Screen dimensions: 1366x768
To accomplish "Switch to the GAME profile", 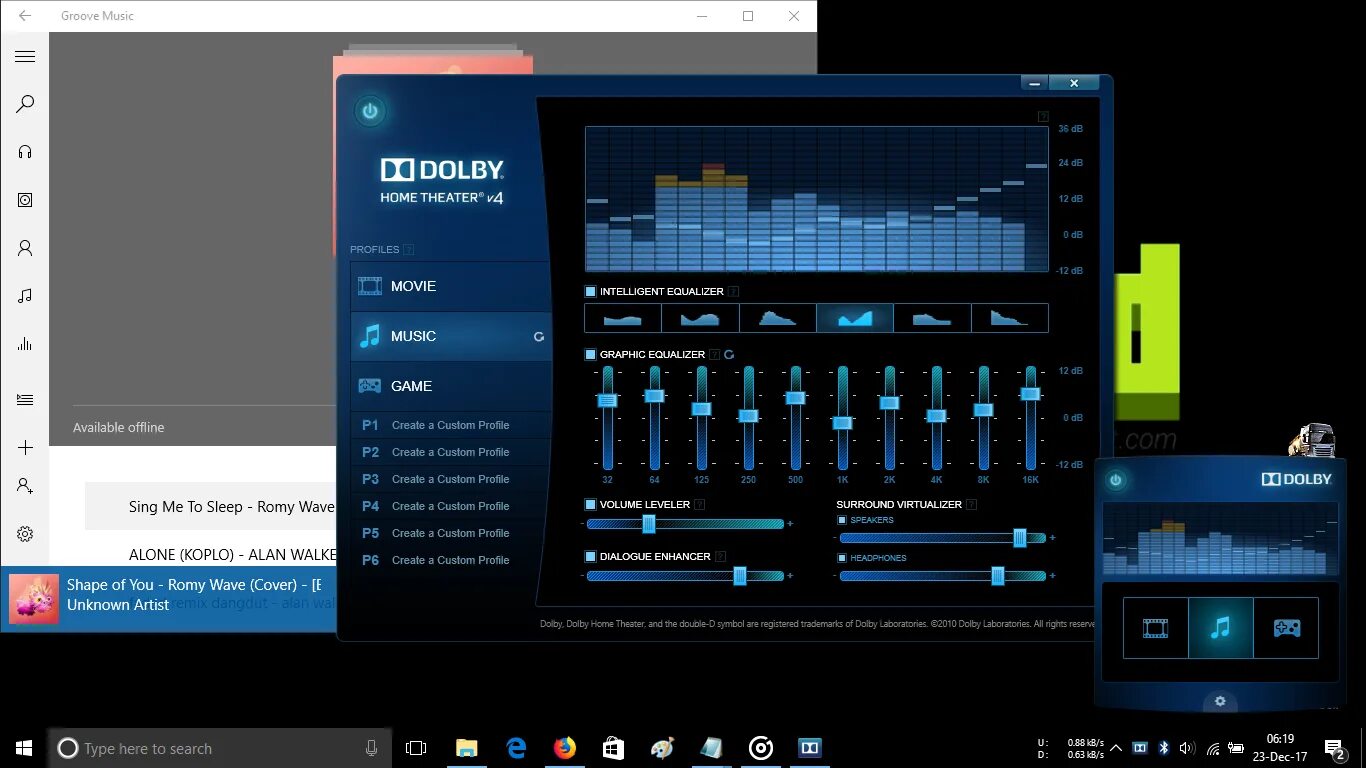I will (450, 386).
